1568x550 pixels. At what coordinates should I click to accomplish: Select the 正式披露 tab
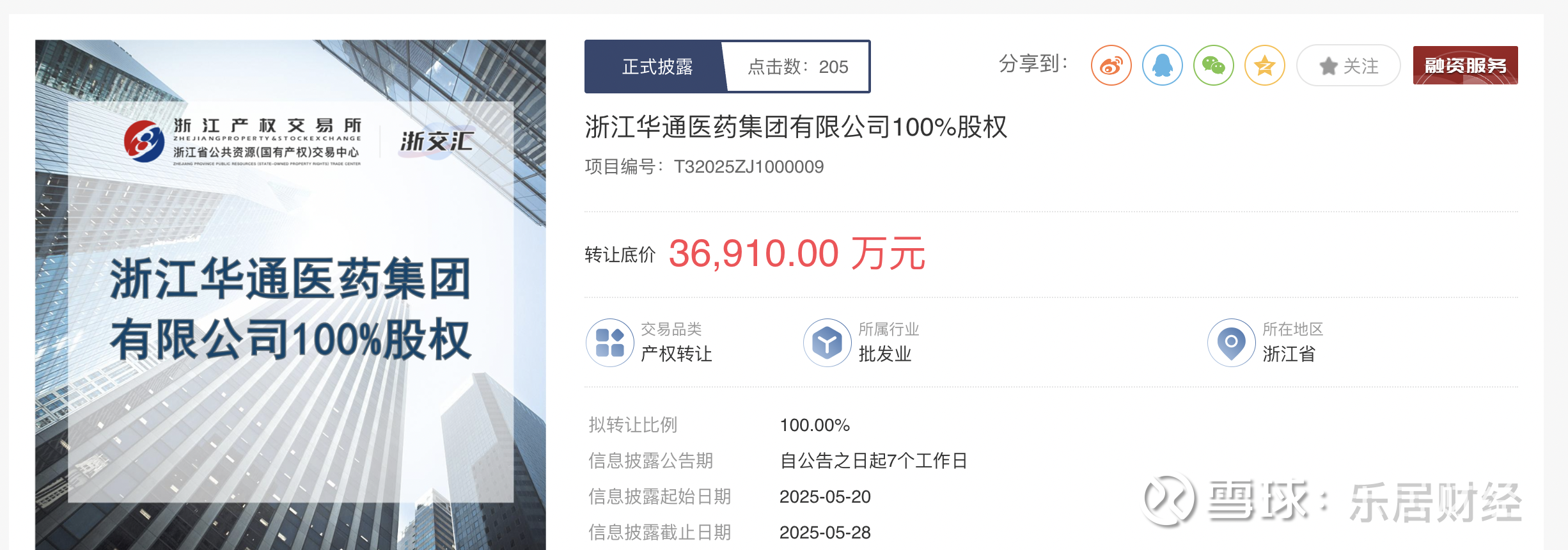tap(657, 67)
